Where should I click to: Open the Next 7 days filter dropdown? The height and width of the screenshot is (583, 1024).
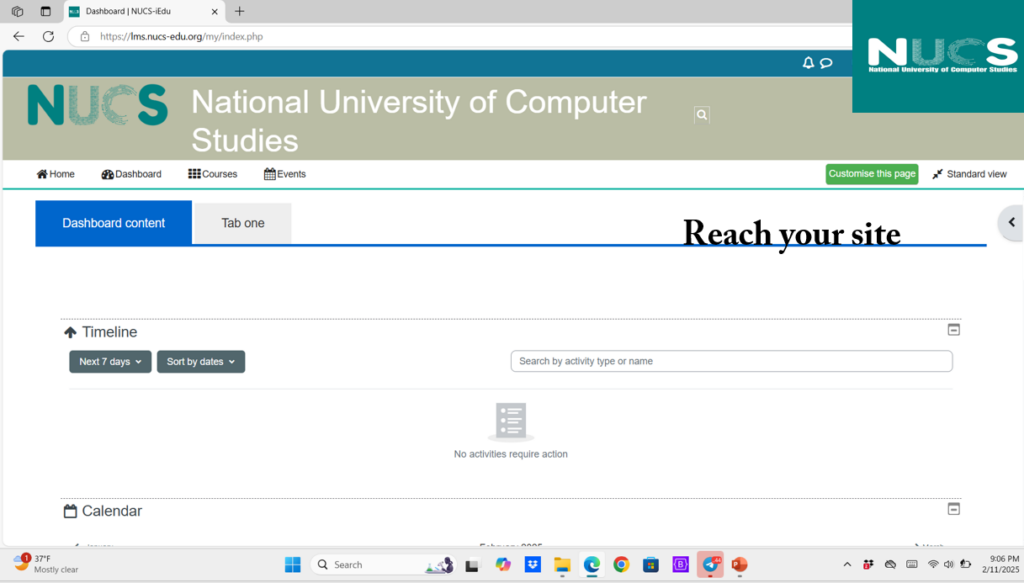pyautogui.click(x=110, y=362)
